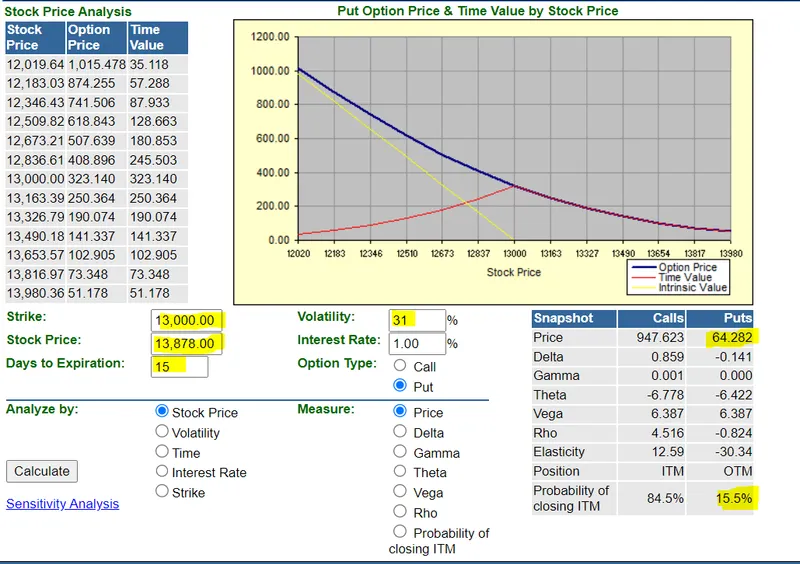Select Delta as the Measure
The width and height of the screenshot is (800, 564).
tap(401, 432)
